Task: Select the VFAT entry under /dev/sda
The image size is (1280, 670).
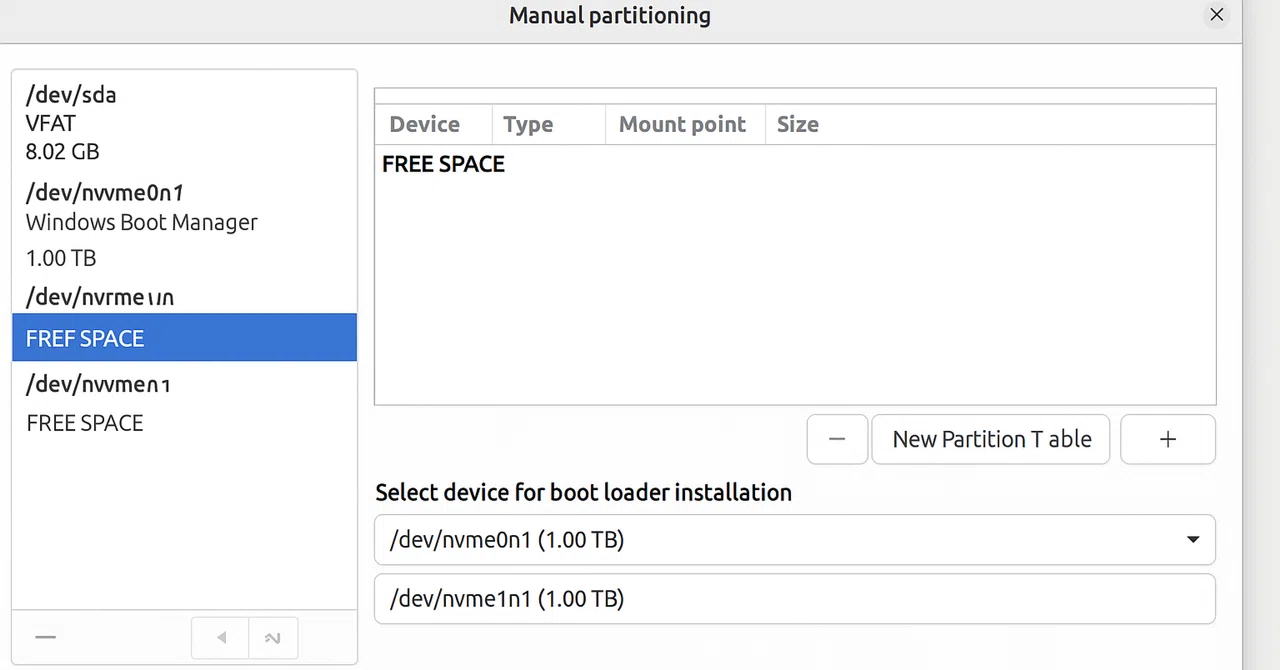Action: 51,123
